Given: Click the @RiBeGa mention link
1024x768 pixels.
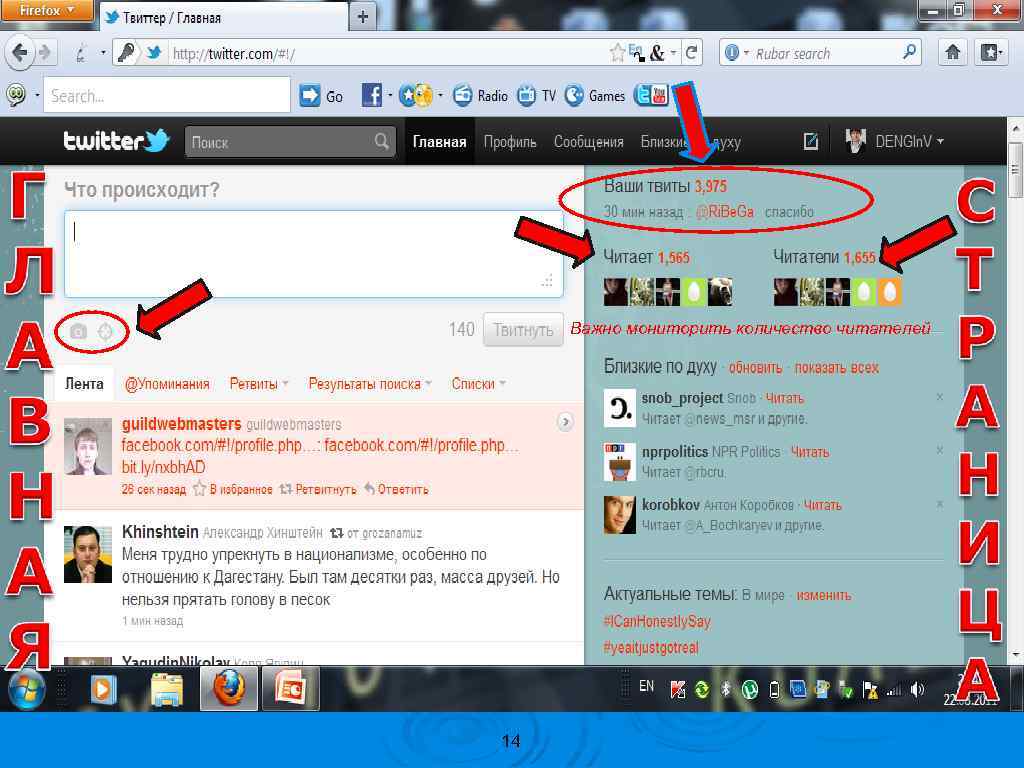Looking at the screenshot, I should click(724, 212).
